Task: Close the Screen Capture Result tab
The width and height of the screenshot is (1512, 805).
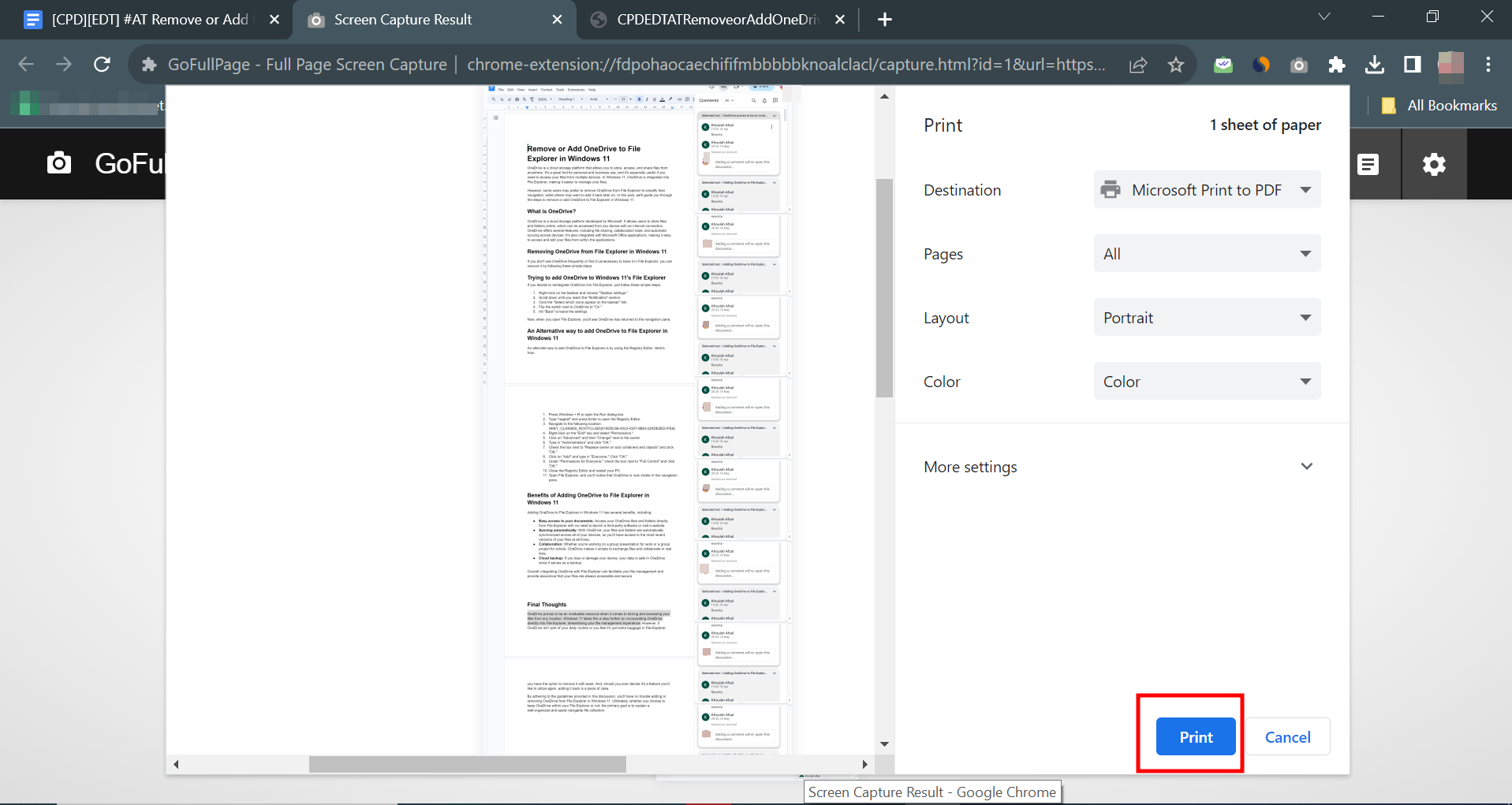Action: coord(557,20)
